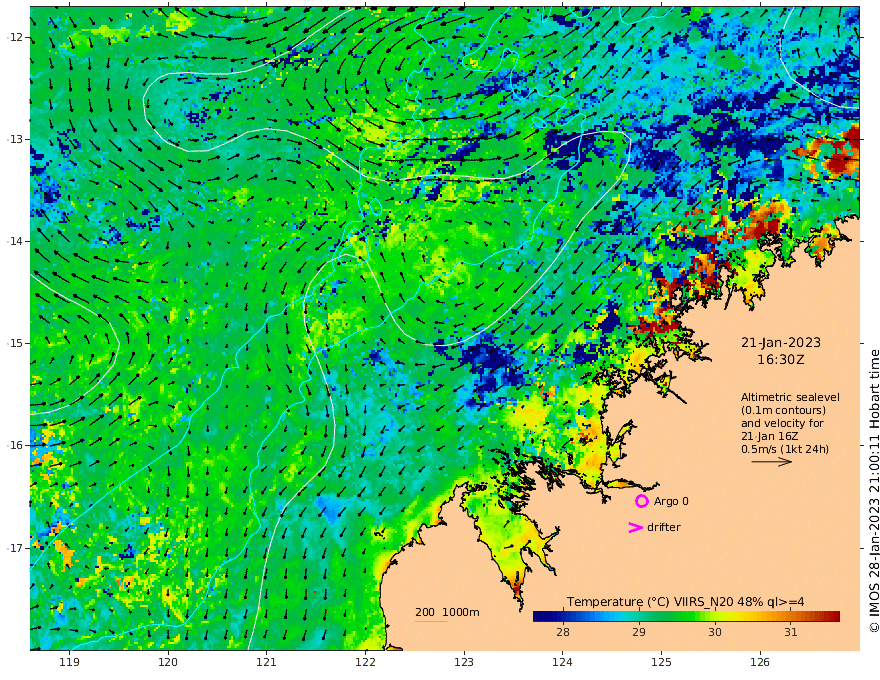Click latitude axis label -12
Viewport: 880px width, 680px height.
tap(15, 37)
